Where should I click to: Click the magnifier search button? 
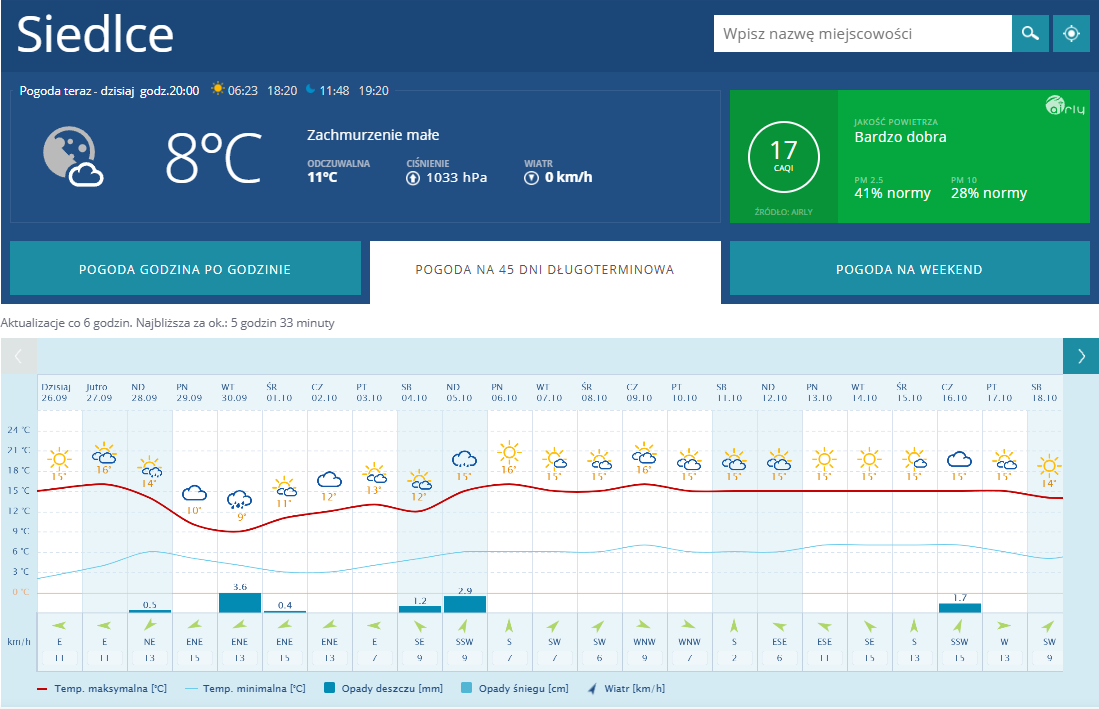click(x=1030, y=34)
